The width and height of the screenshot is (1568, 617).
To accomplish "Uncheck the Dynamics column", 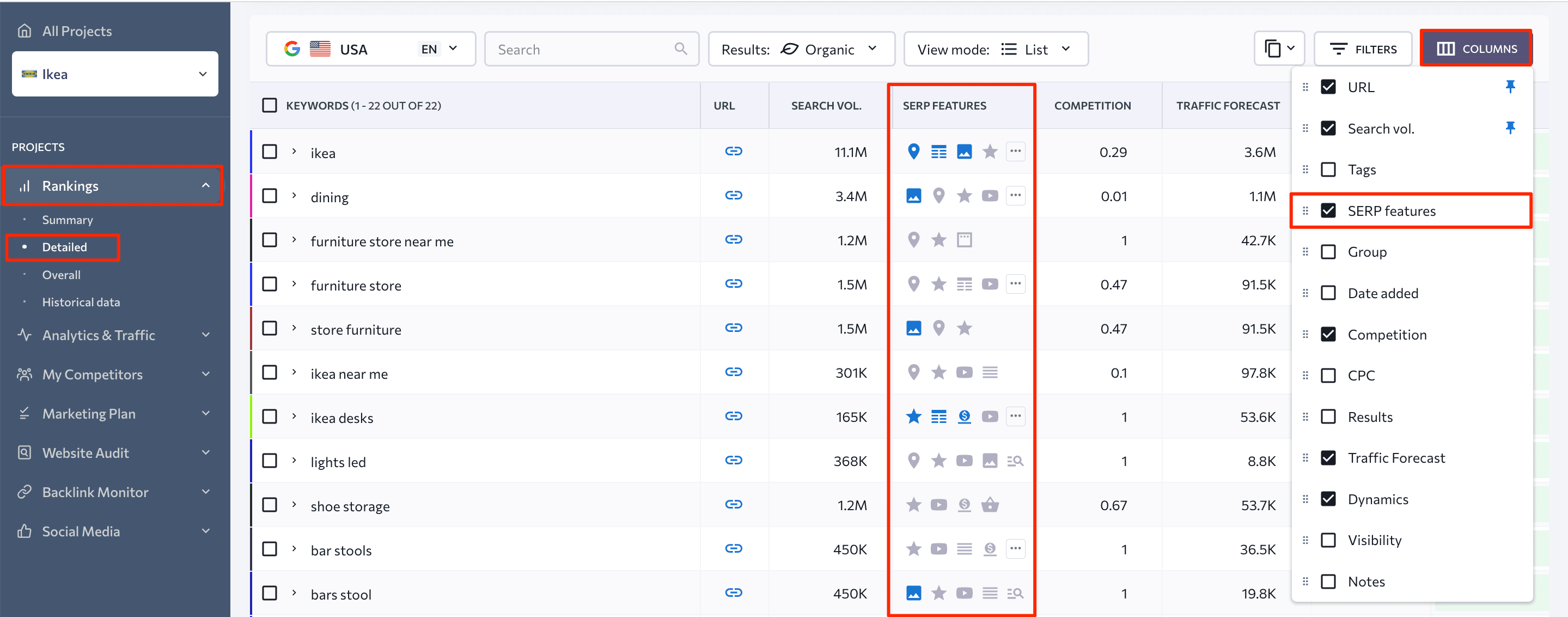I will [x=1328, y=499].
